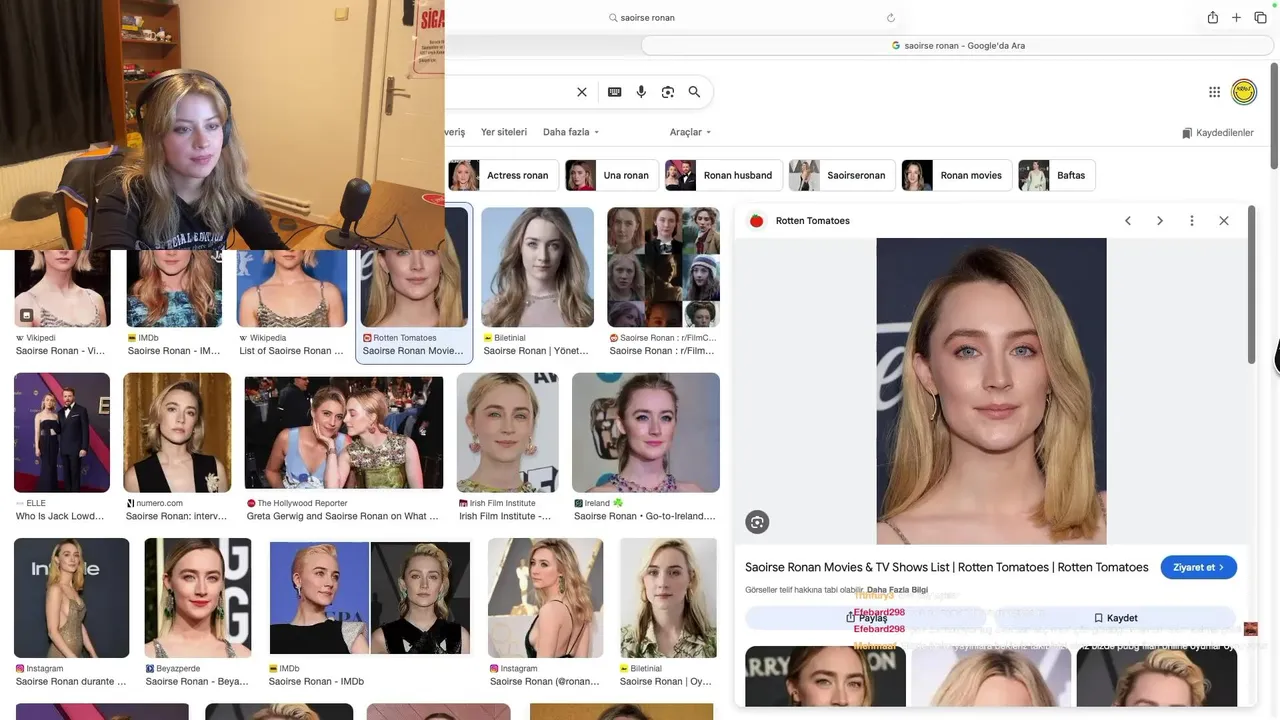Click the Rotten Tomatoes tomato logo

(x=757, y=221)
